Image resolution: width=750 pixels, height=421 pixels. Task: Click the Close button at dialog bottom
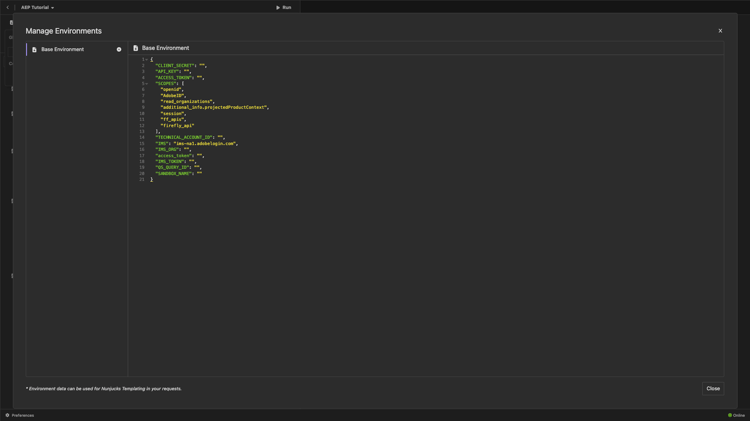coord(713,388)
